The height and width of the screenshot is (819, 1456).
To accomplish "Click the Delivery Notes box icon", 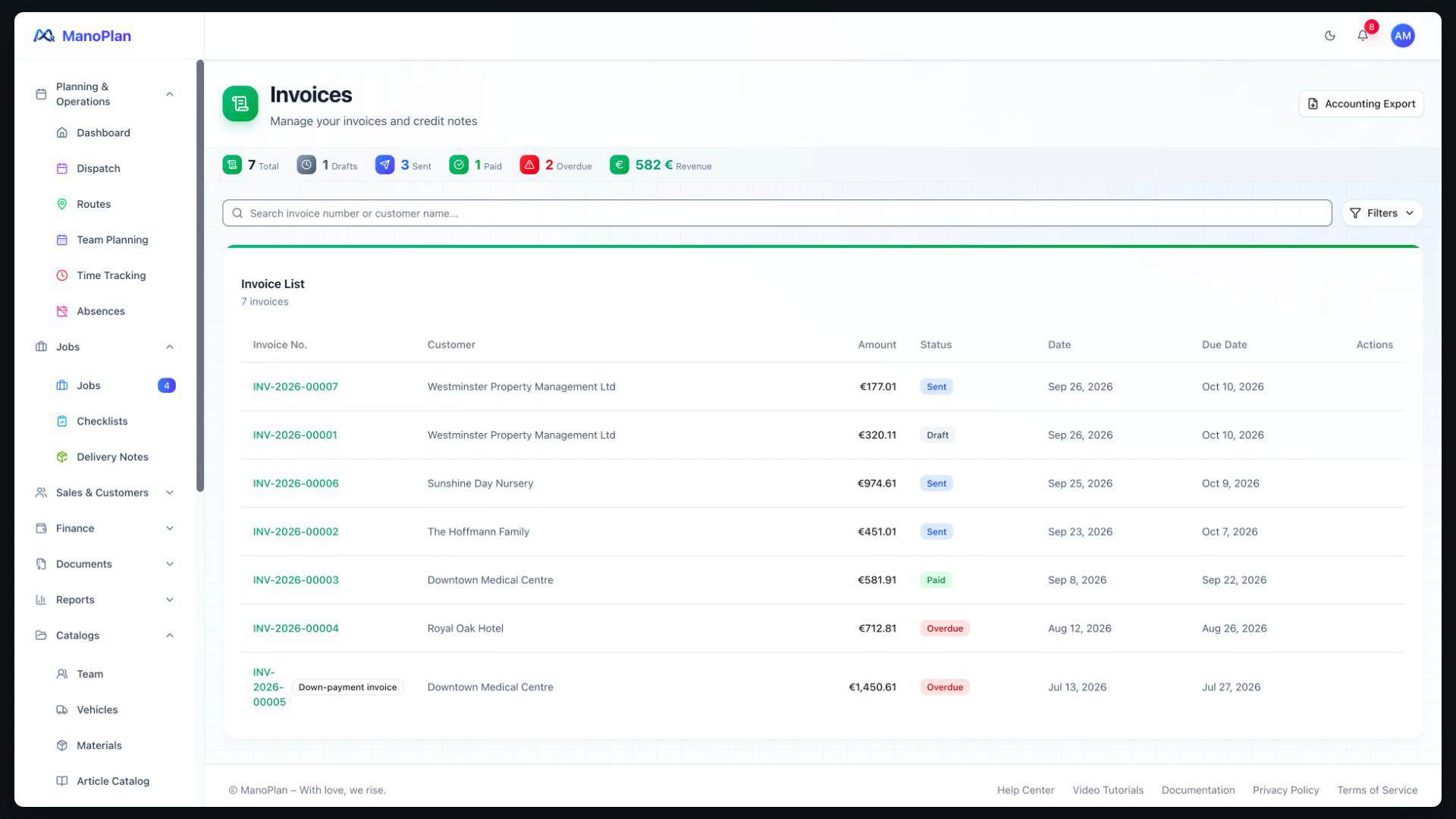I will [x=62, y=457].
